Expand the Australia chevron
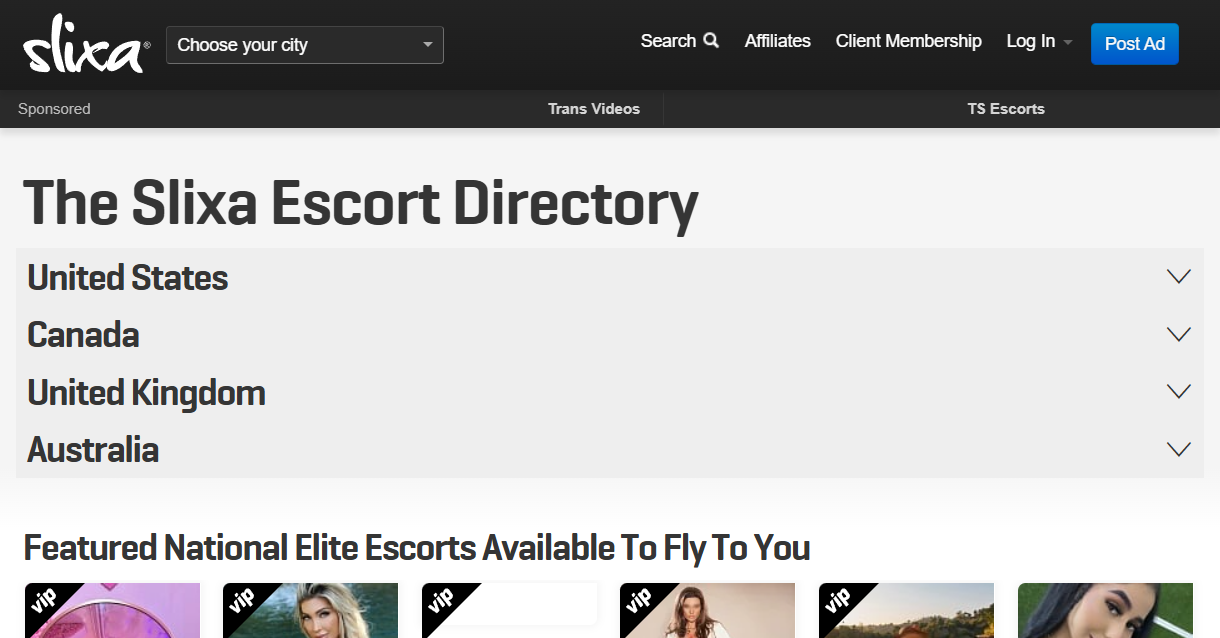This screenshot has width=1220, height=638. (1179, 449)
